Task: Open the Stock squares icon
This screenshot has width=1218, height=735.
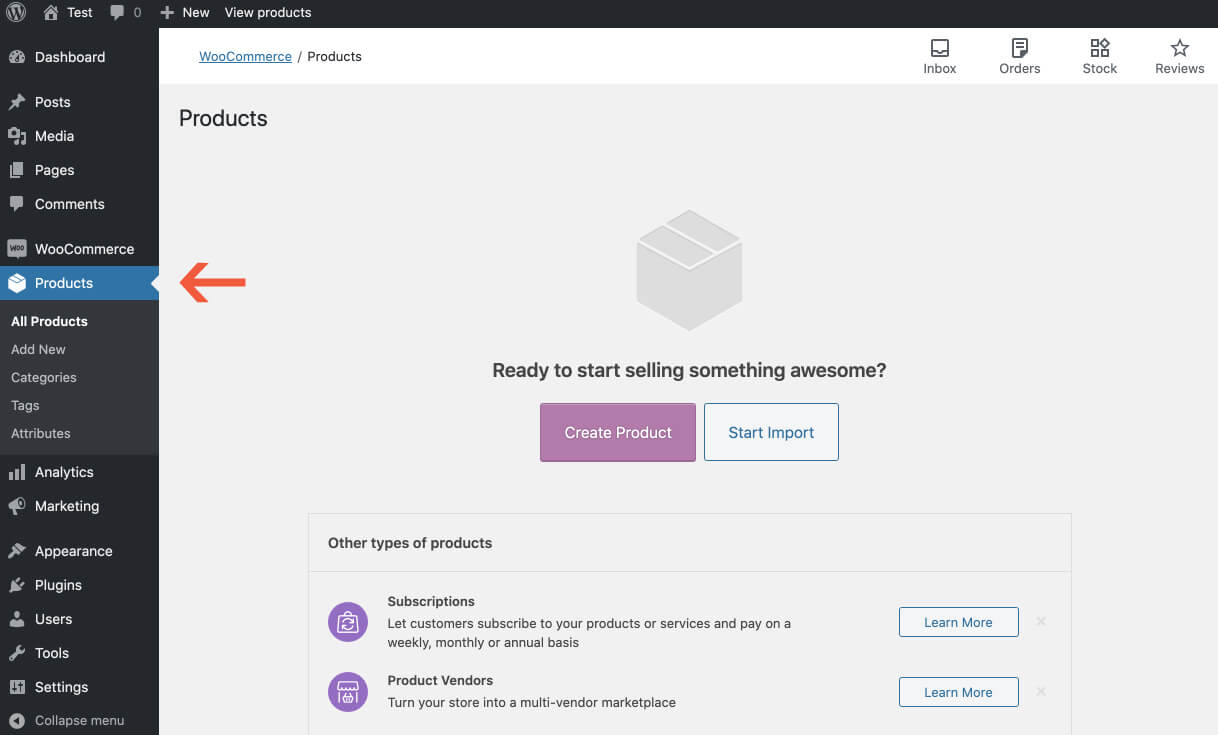Action: (1100, 48)
